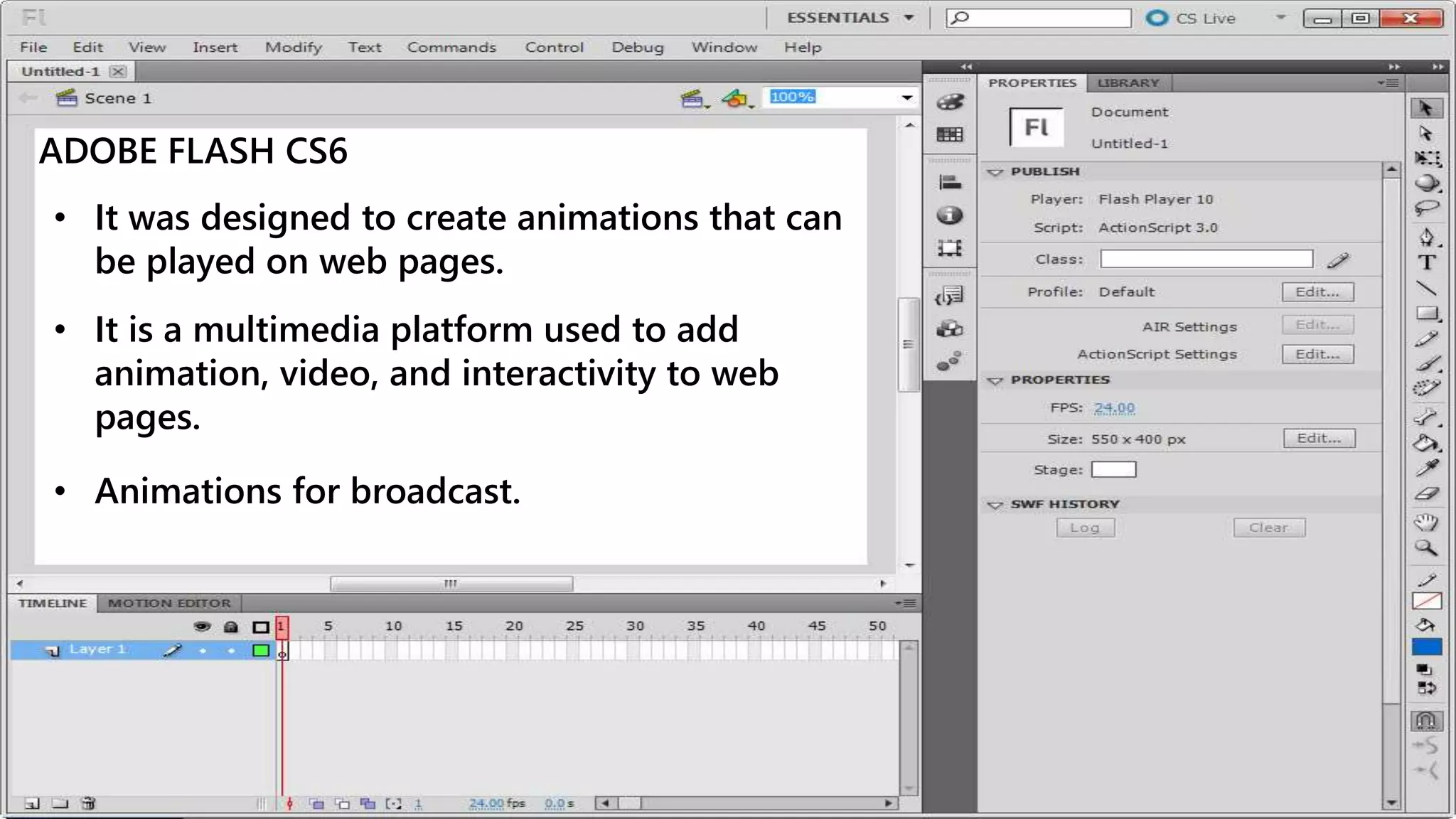Open the Commands menu
1456x819 pixels.
pyautogui.click(x=451, y=47)
